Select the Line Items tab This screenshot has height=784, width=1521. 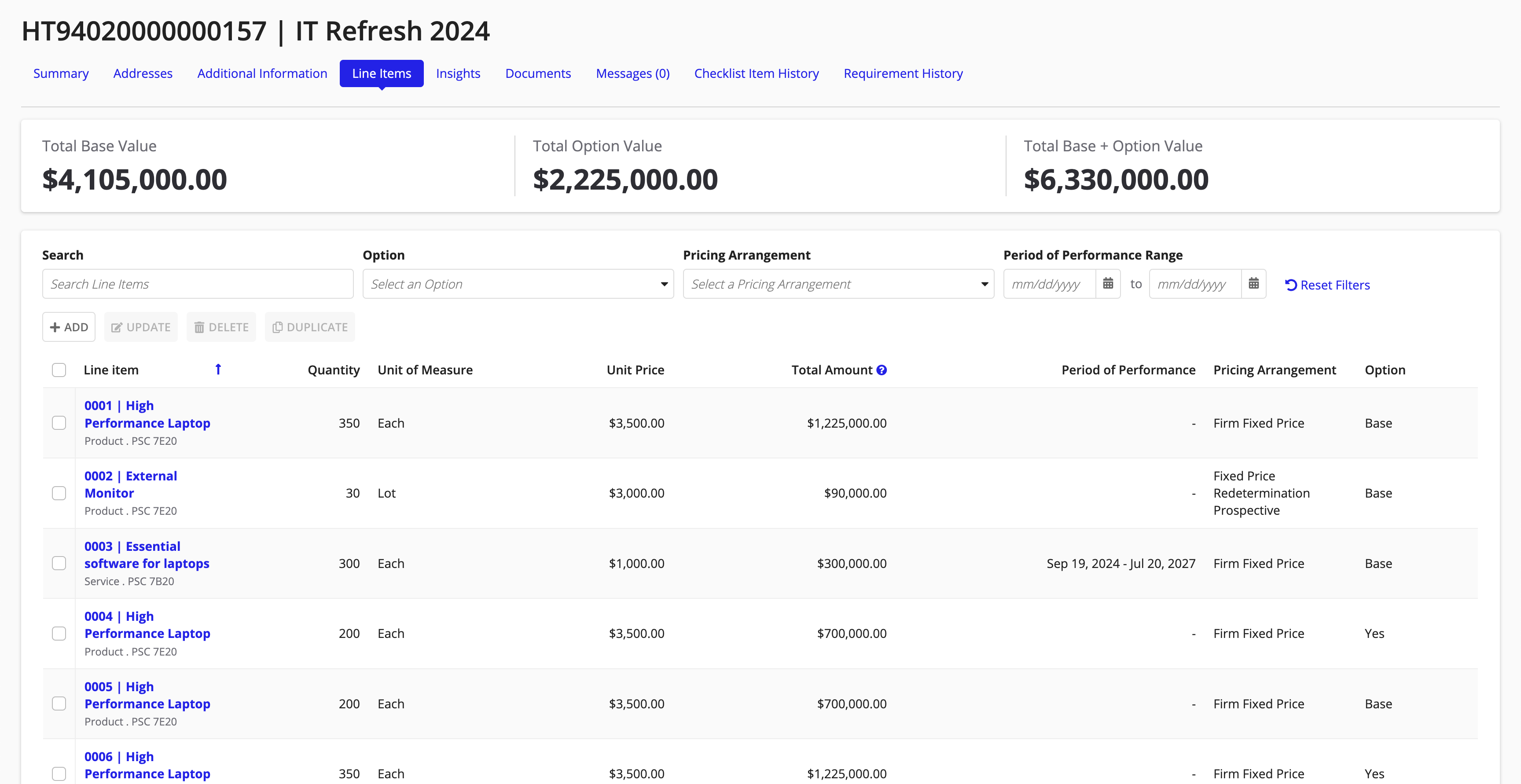coord(382,73)
